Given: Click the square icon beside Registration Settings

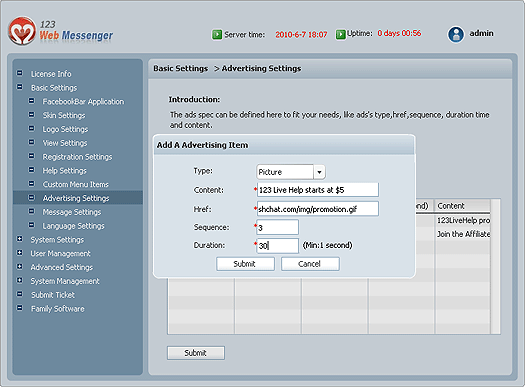Looking at the screenshot, I should click(31, 156).
